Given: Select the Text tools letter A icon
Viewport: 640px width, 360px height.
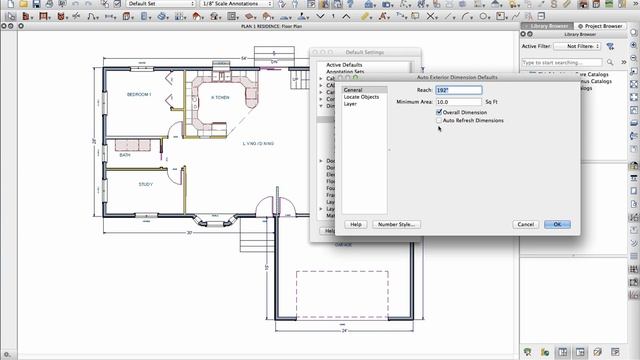Looking at the screenshot, I should point(383,16).
